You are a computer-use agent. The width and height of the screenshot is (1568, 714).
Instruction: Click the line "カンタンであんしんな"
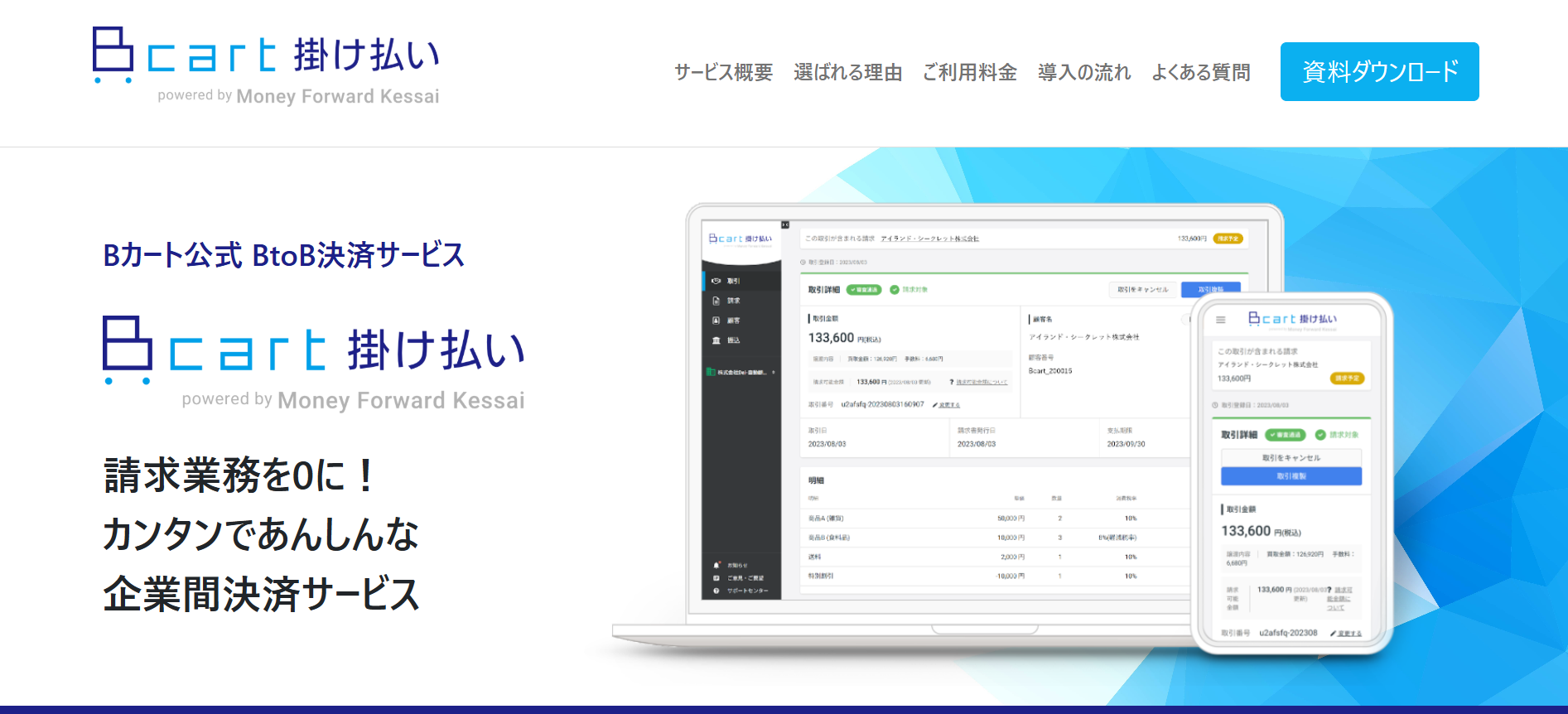[x=261, y=534]
